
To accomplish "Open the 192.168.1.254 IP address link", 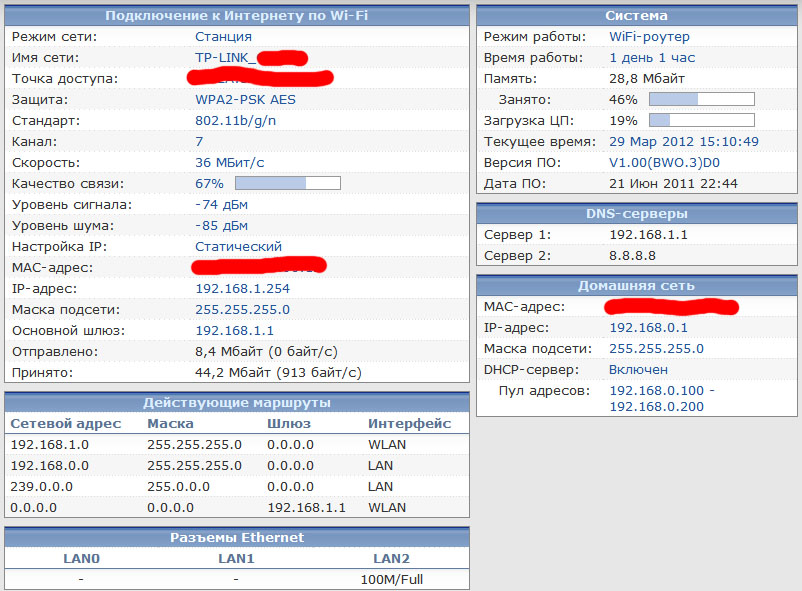I will click(242, 289).
